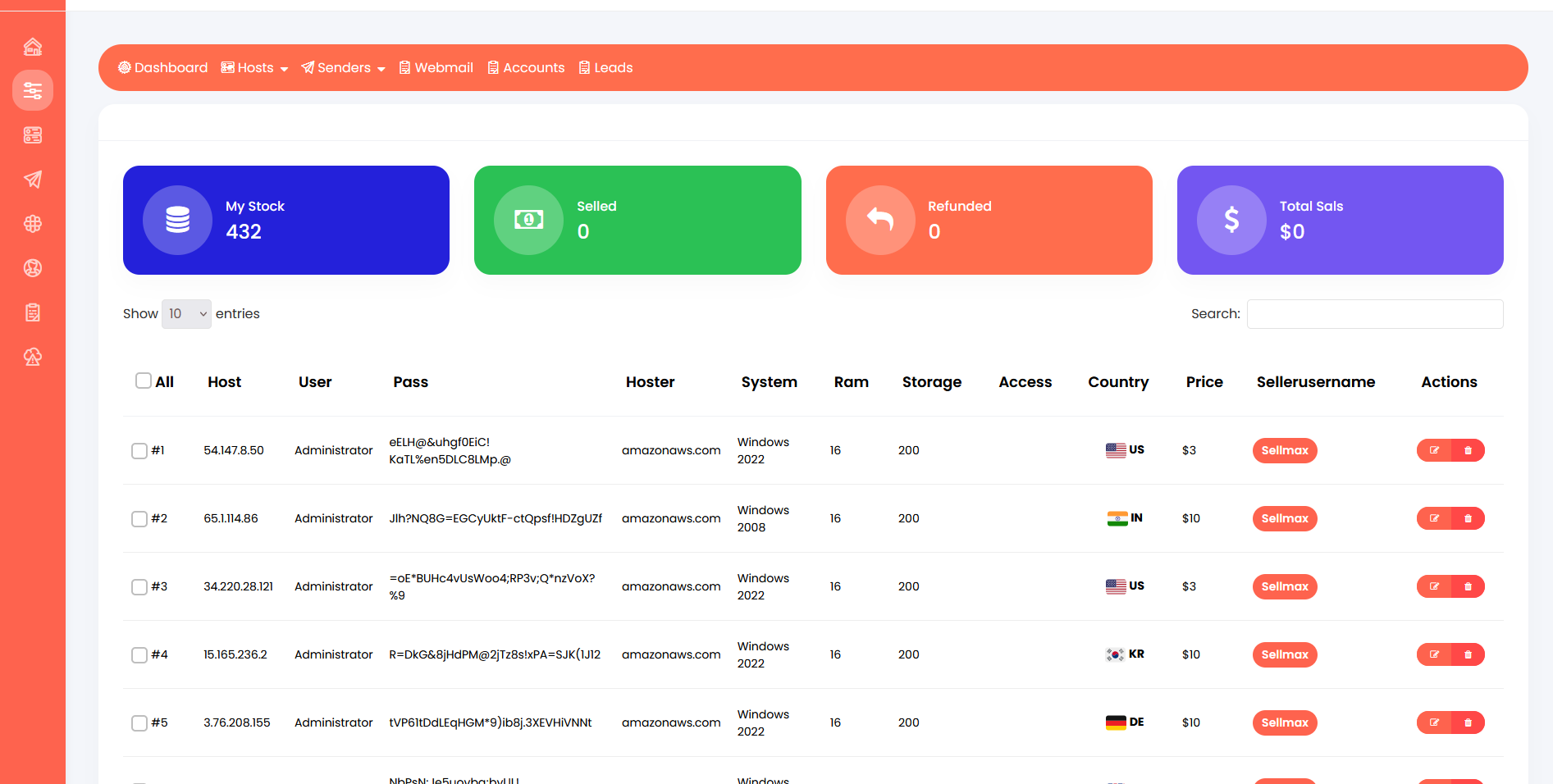Open the Leads menu item
1553x784 pixels.
point(605,68)
